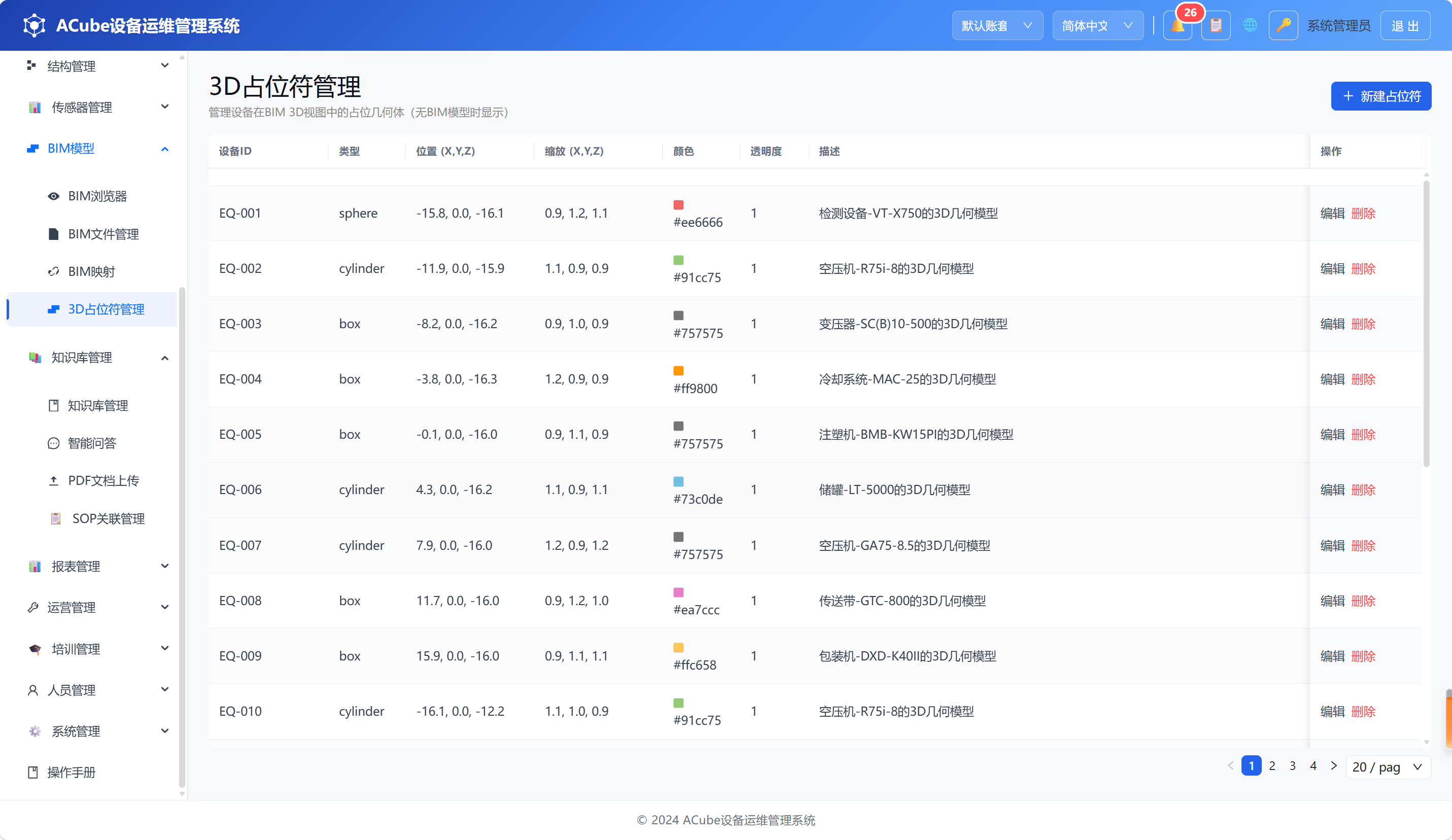
Task: Go to pagination page 4
Action: coord(1313,766)
